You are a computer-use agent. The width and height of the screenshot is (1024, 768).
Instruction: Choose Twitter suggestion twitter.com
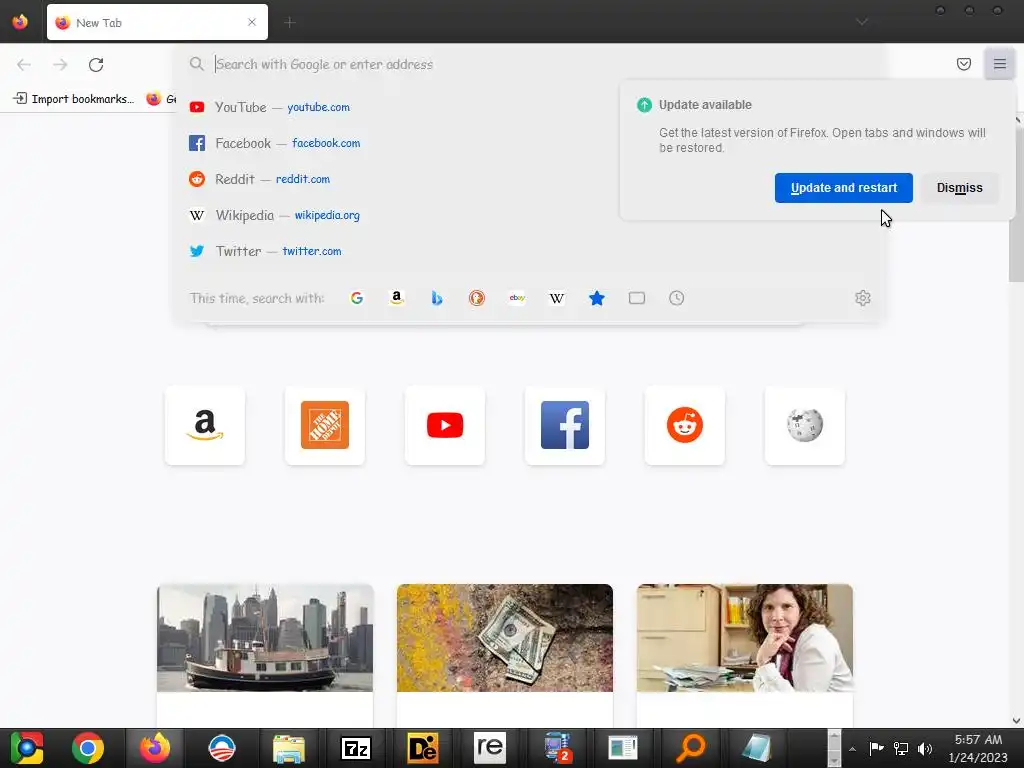(530, 251)
